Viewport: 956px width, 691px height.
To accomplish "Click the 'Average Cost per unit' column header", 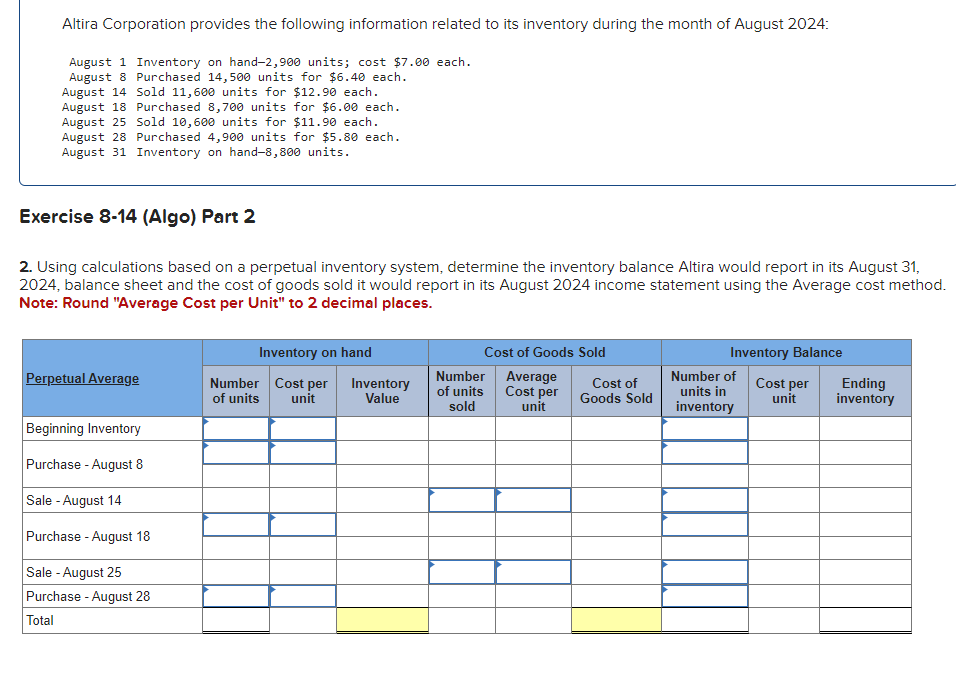I will (x=533, y=391).
